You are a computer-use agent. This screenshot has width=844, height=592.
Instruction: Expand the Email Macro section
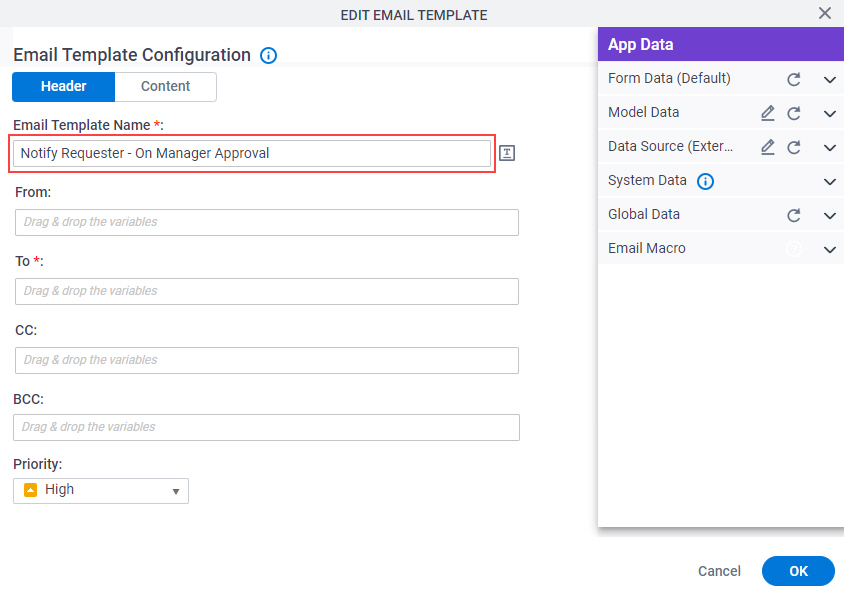click(x=829, y=249)
